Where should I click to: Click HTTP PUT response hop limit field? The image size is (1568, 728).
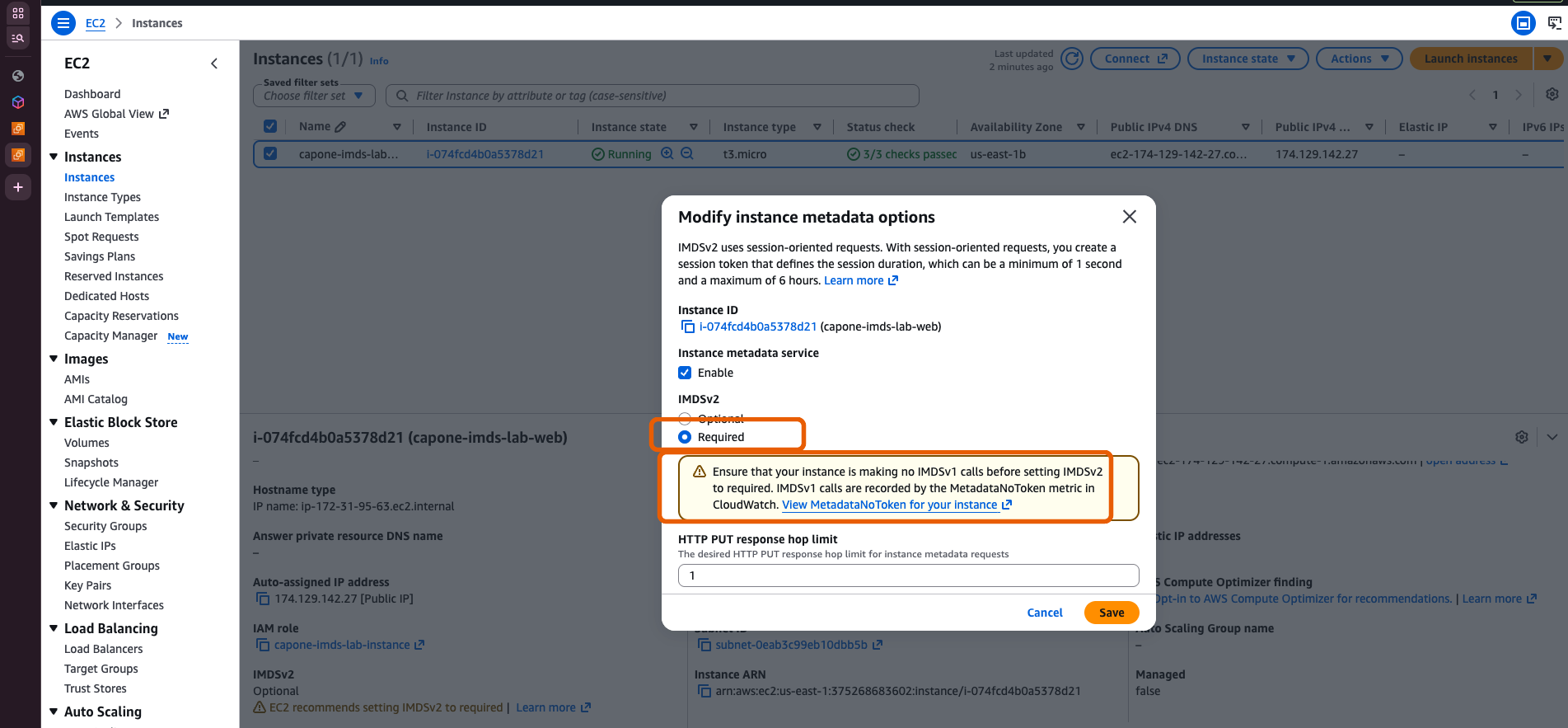(908, 575)
